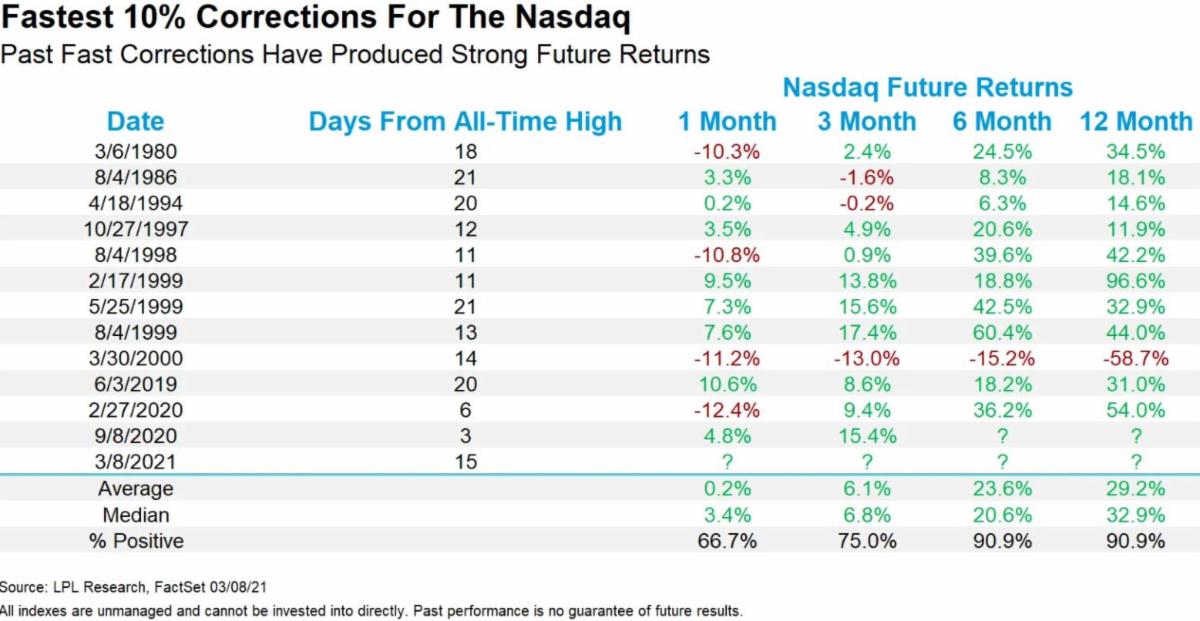Click the 6 Month column header
The height and width of the screenshot is (621, 1200).
point(1002,122)
